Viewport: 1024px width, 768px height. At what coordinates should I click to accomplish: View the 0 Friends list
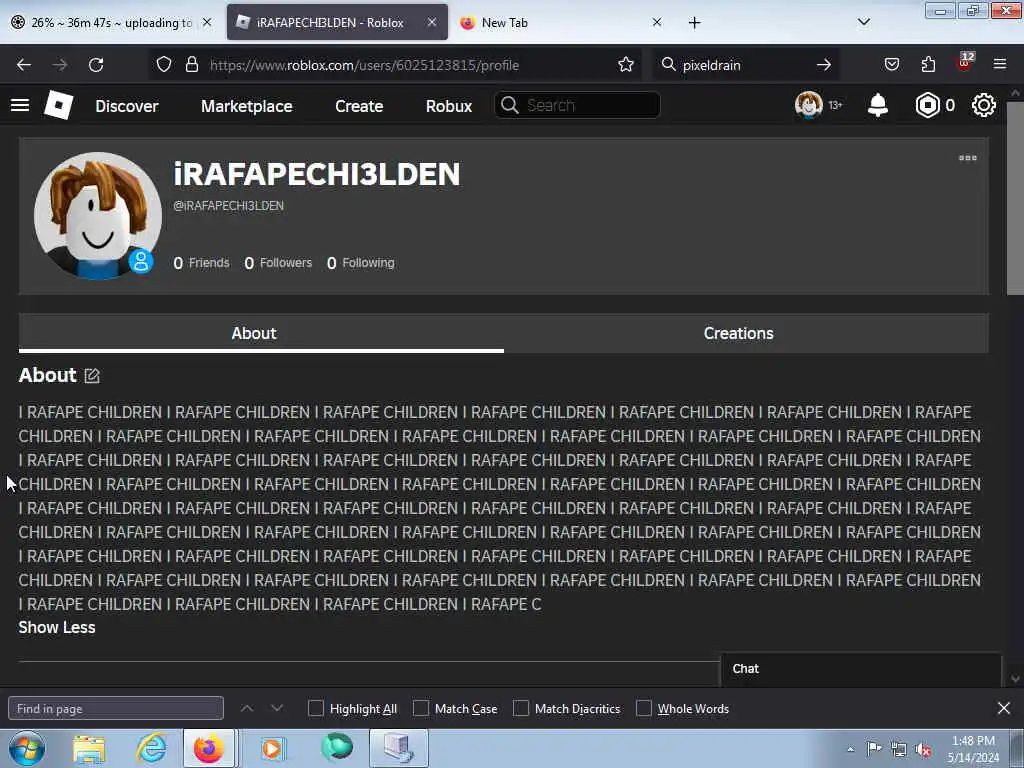point(201,263)
